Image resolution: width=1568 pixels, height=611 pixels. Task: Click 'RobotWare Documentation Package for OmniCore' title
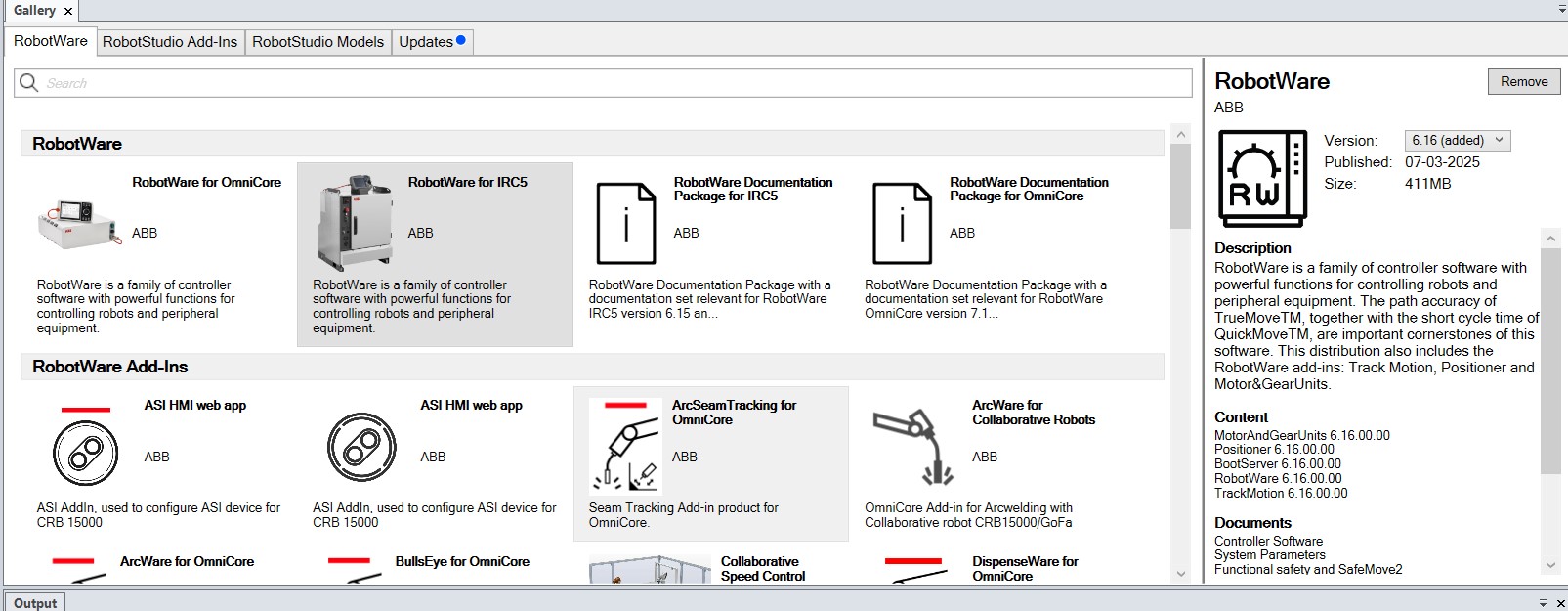pos(1029,189)
